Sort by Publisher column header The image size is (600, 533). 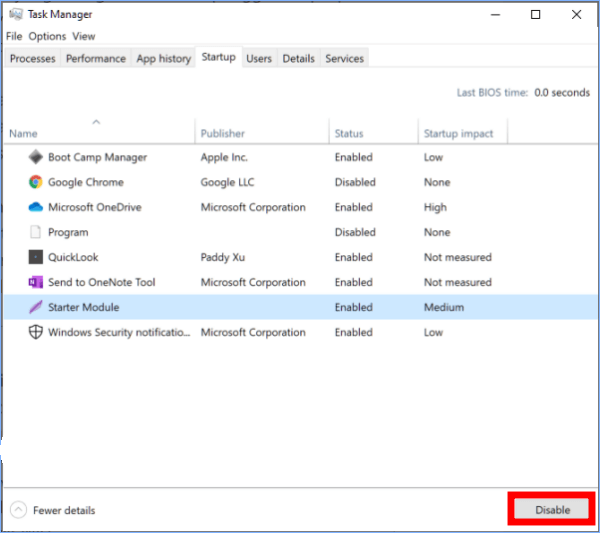[x=223, y=134]
